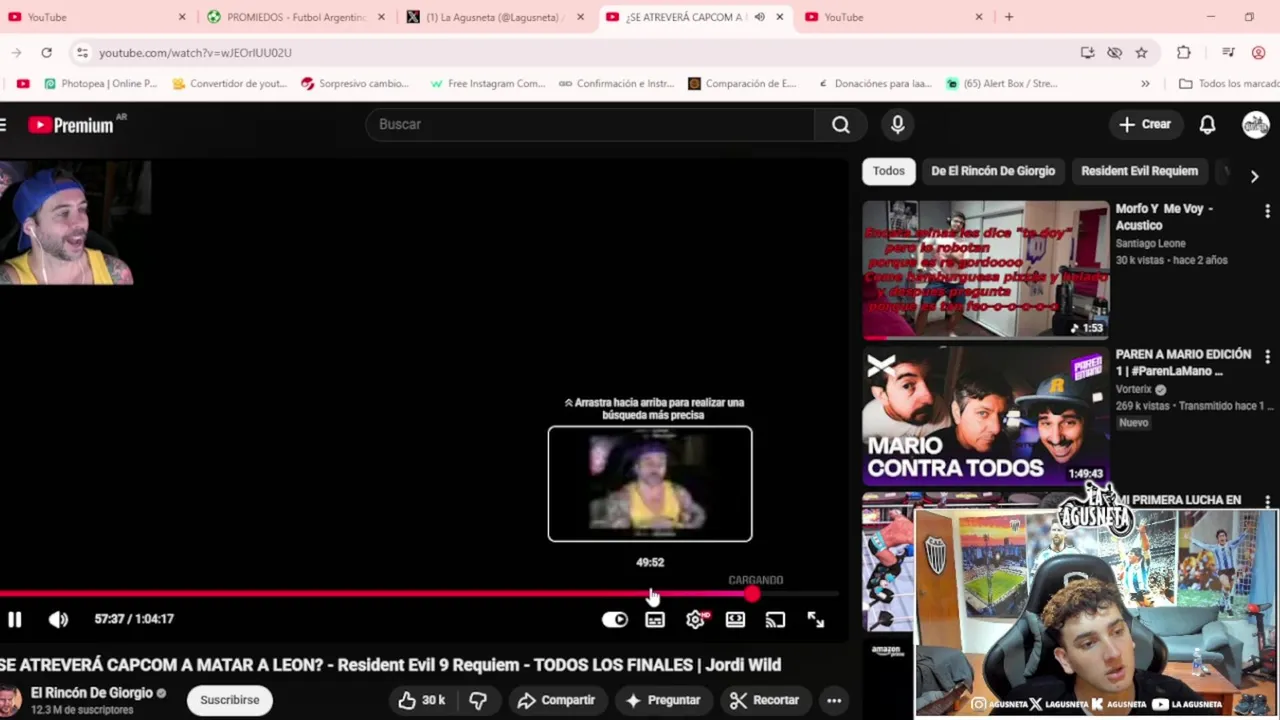This screenshot has height=720, width=1280.
Task: Open notifications bell
Action: pos(1207,124)
